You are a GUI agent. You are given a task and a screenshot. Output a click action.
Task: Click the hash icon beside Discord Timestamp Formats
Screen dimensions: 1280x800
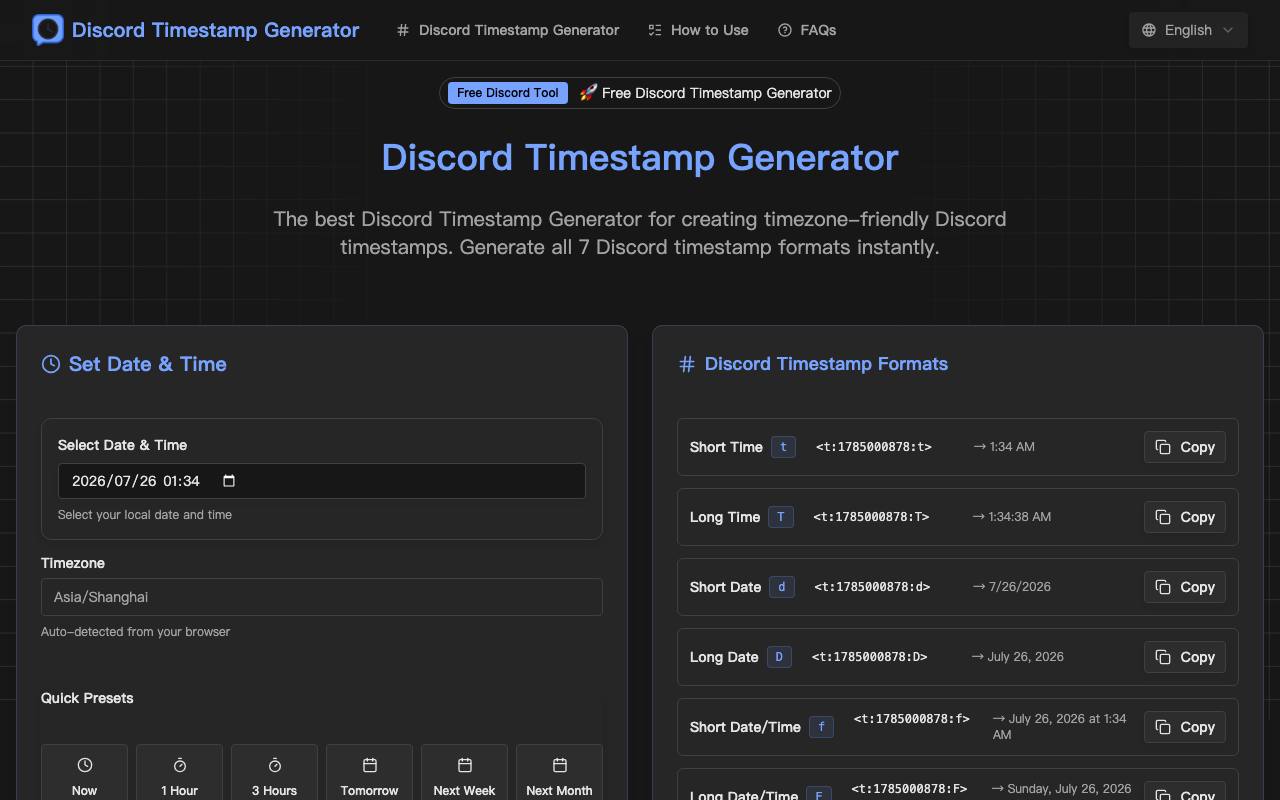coord(687,364)
